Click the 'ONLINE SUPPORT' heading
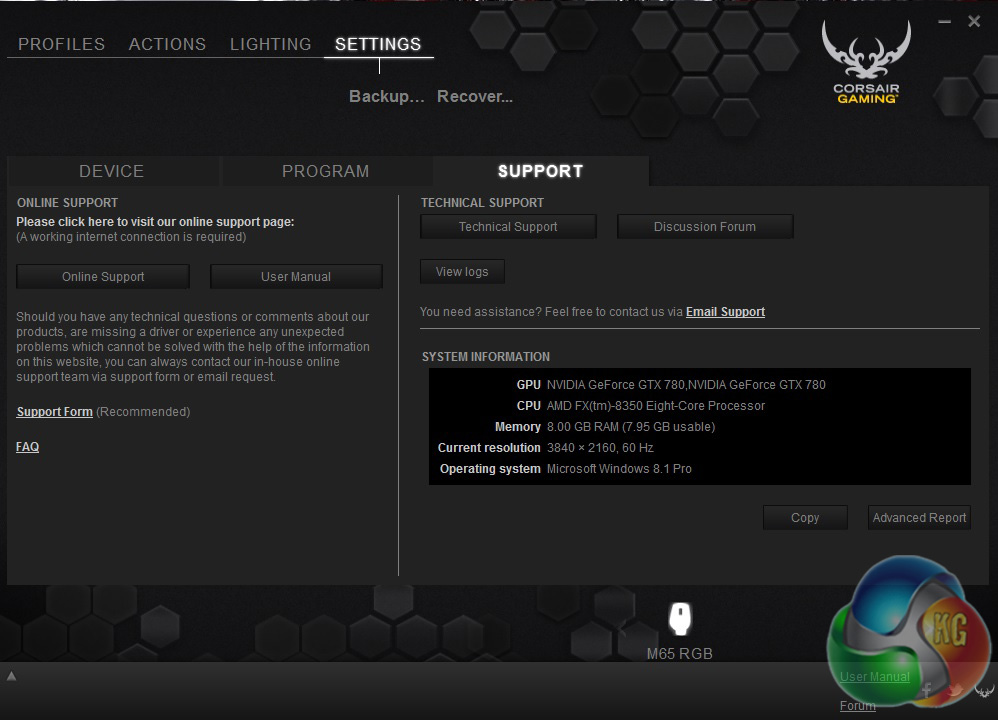 click(67, 202)
